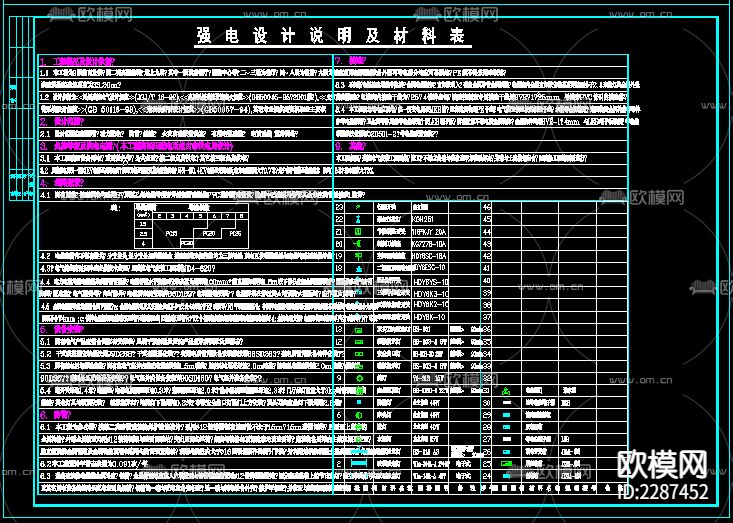Click the drawing title 强电设计说明及材料表
Image resolution: width=733 pixels, height=523 pixels.
(x=332, y=36)
